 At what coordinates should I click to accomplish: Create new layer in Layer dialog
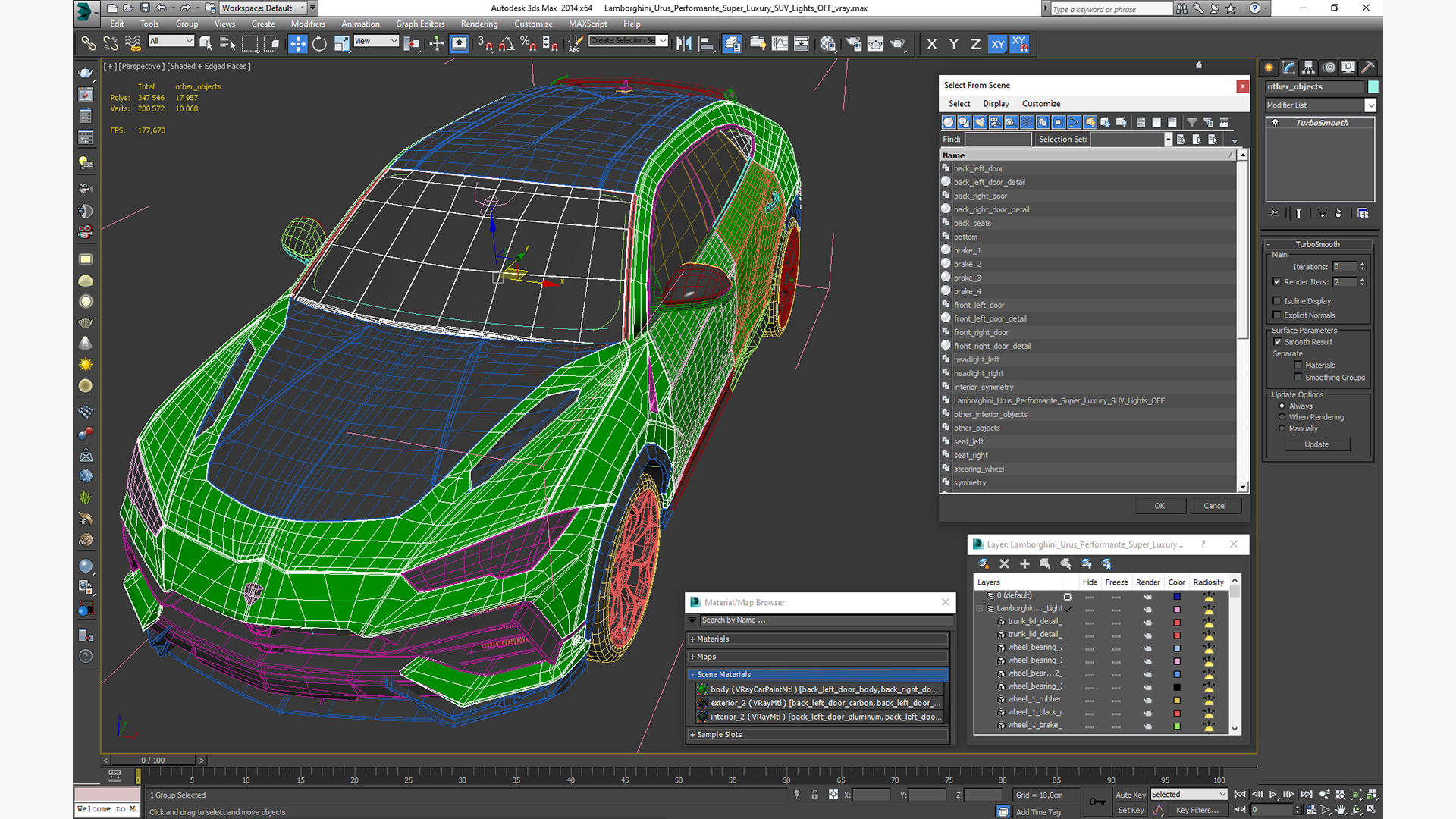pyautogui.click(x=984, y=564)
